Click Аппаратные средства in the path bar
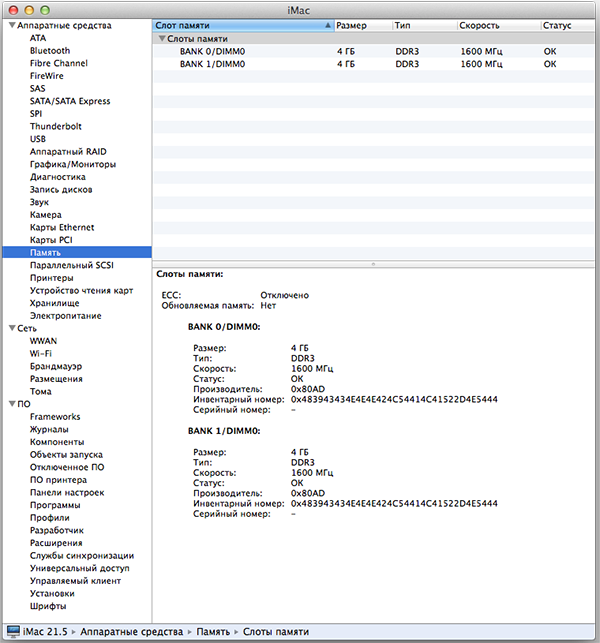The height and width of the screenshot is (643, 600). (x=132, y=632)
